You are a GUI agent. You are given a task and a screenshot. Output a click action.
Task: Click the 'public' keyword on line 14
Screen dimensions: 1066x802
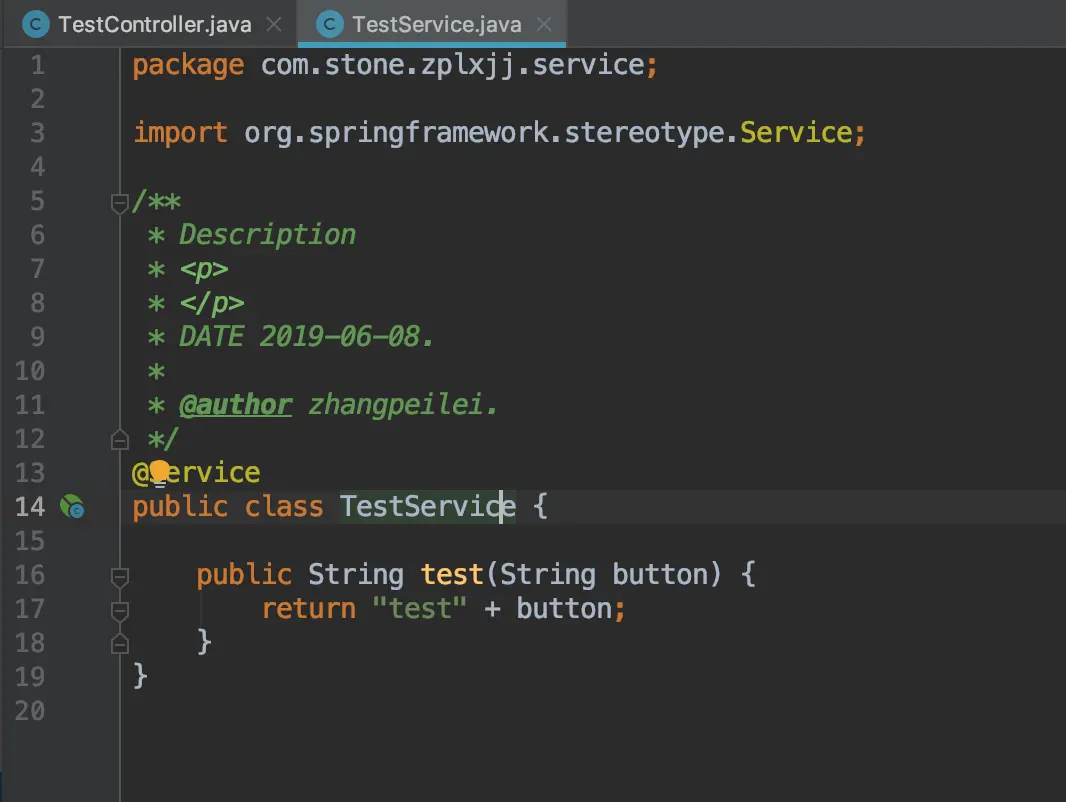click(180, 508)
